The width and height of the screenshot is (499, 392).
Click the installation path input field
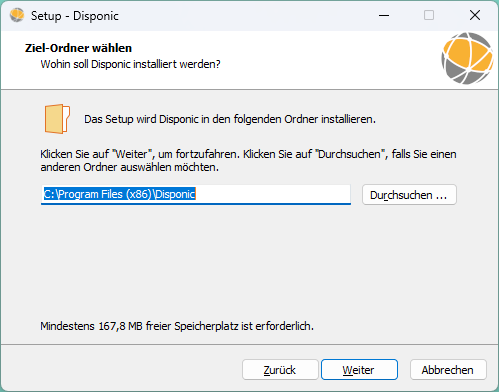(196, 194)
